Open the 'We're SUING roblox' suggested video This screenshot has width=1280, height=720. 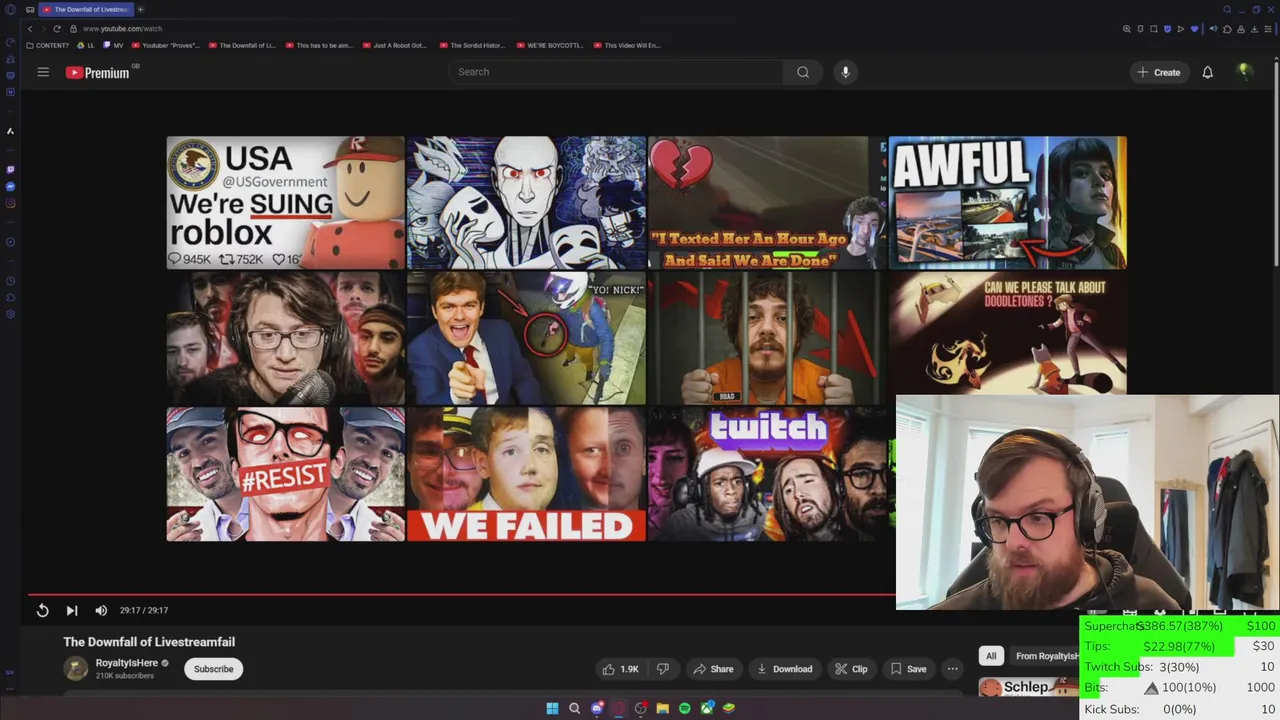pyautogui.click(x=285, y=203)
